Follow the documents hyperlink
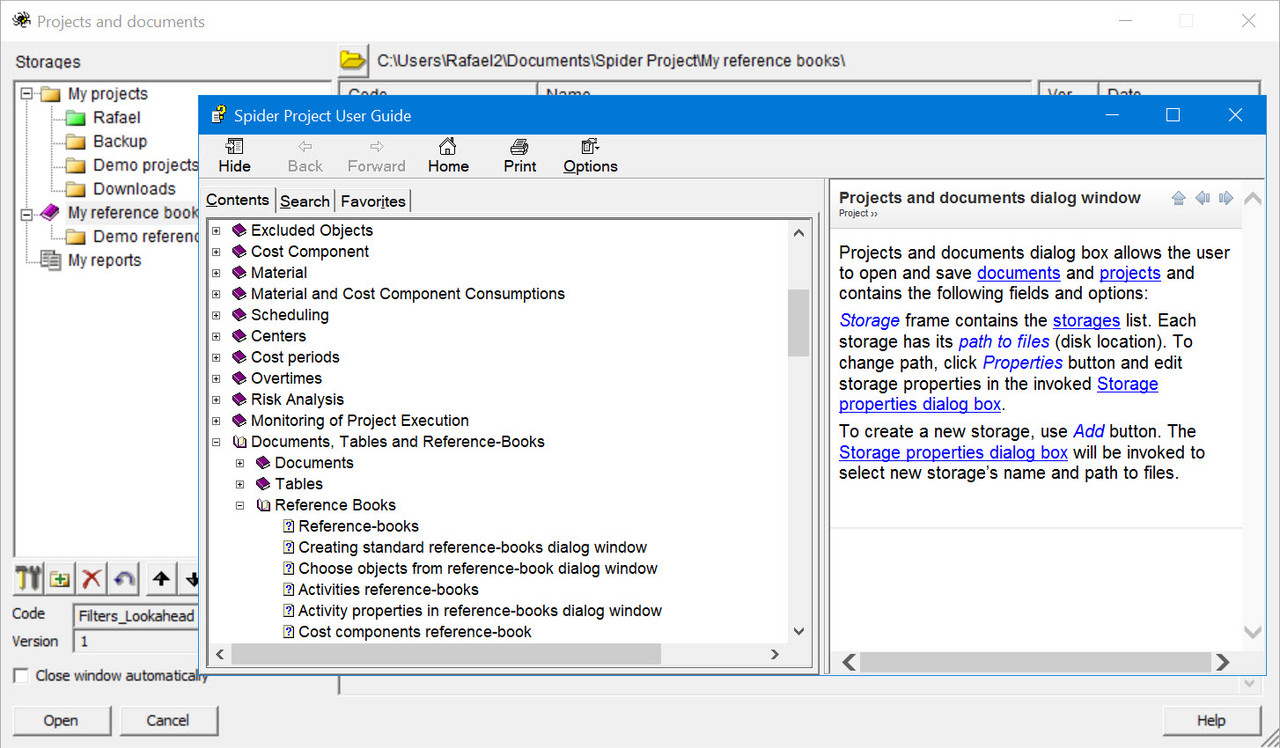1280x748 pixels. coord(1018,273)
